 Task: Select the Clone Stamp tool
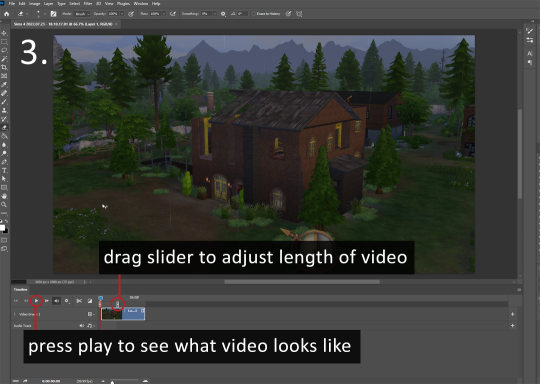[x=4, y=110]
